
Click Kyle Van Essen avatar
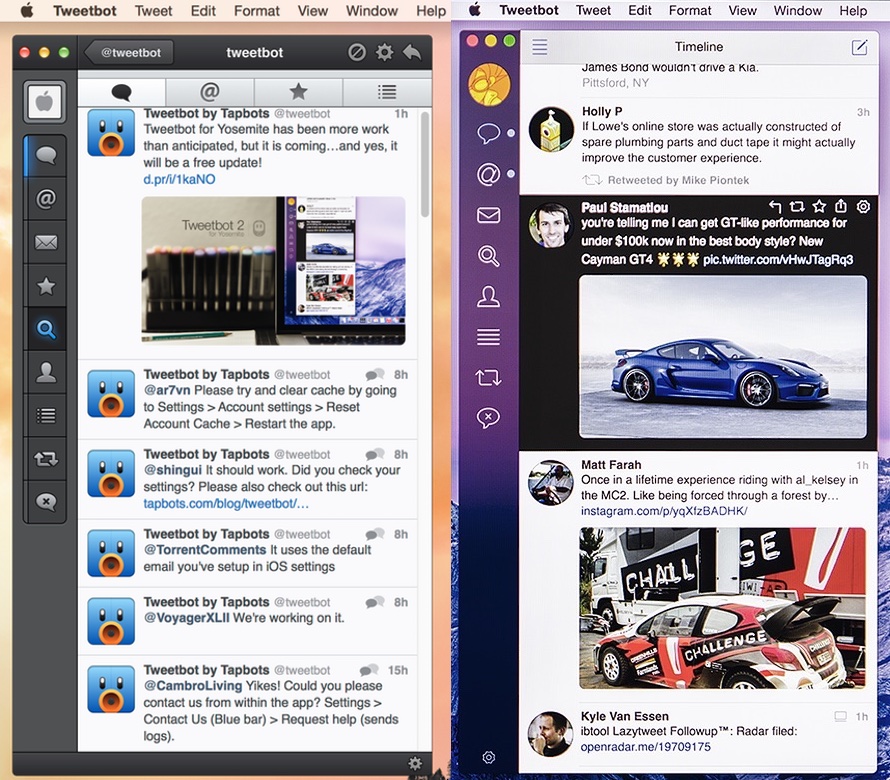[x=550, y=734]
